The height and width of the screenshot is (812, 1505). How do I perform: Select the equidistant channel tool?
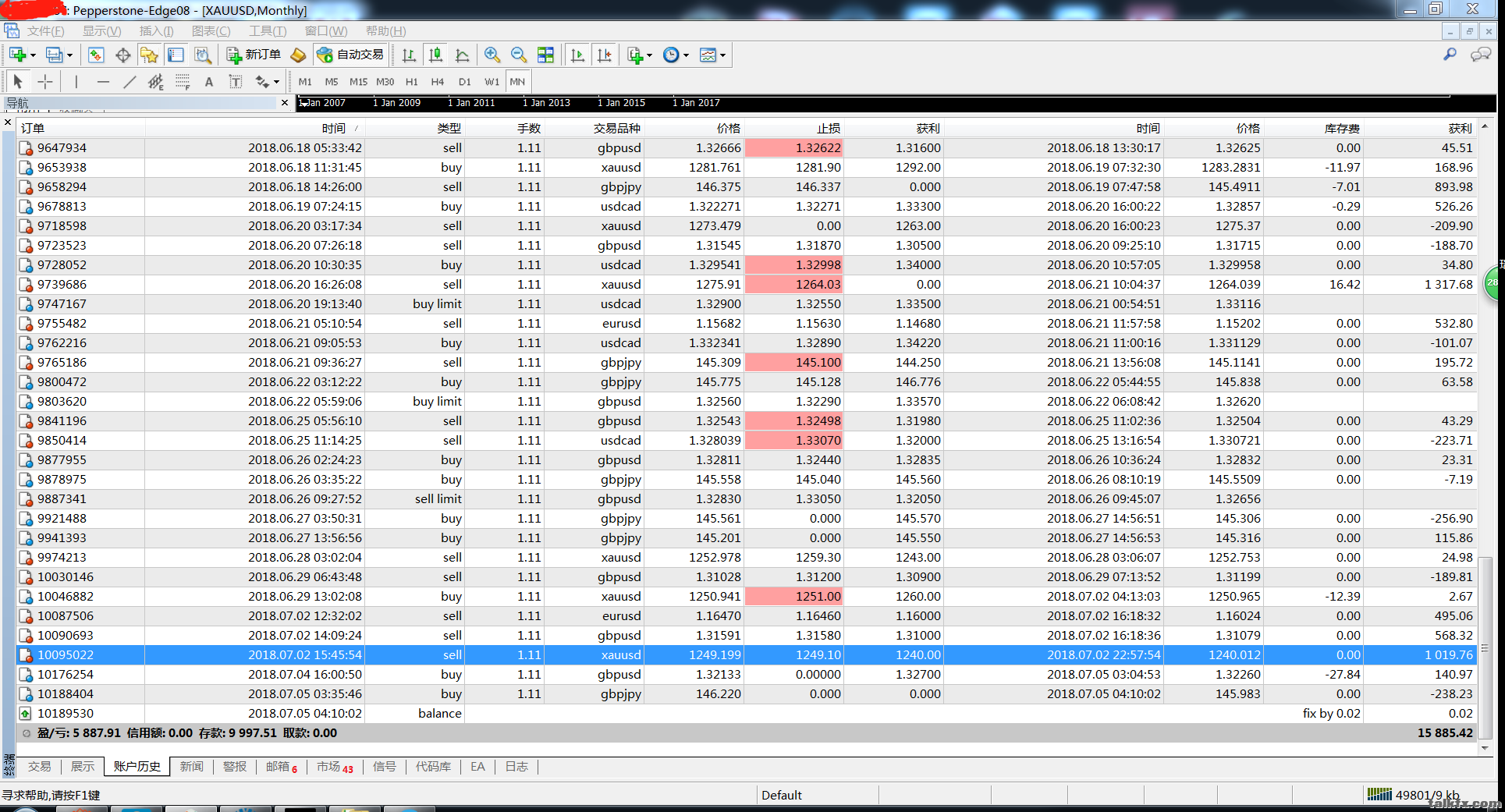[x=156, y=81]
